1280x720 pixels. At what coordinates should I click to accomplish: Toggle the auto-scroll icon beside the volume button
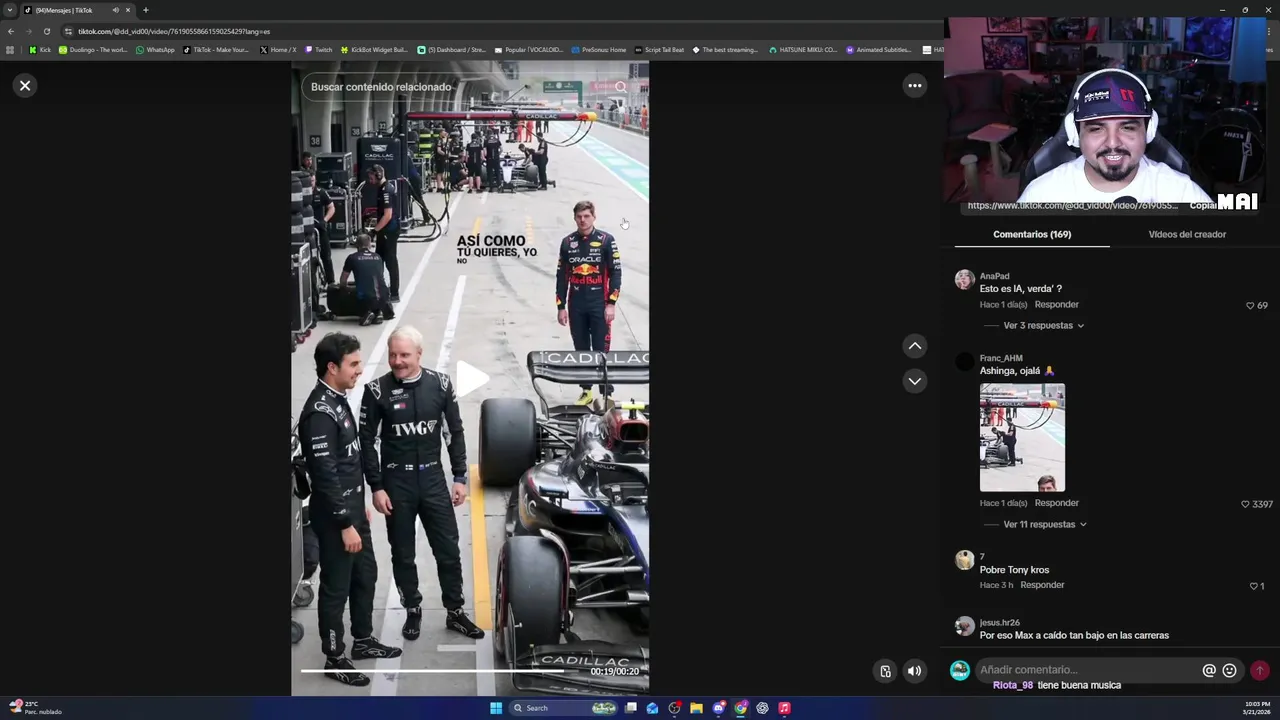[885, 671]
